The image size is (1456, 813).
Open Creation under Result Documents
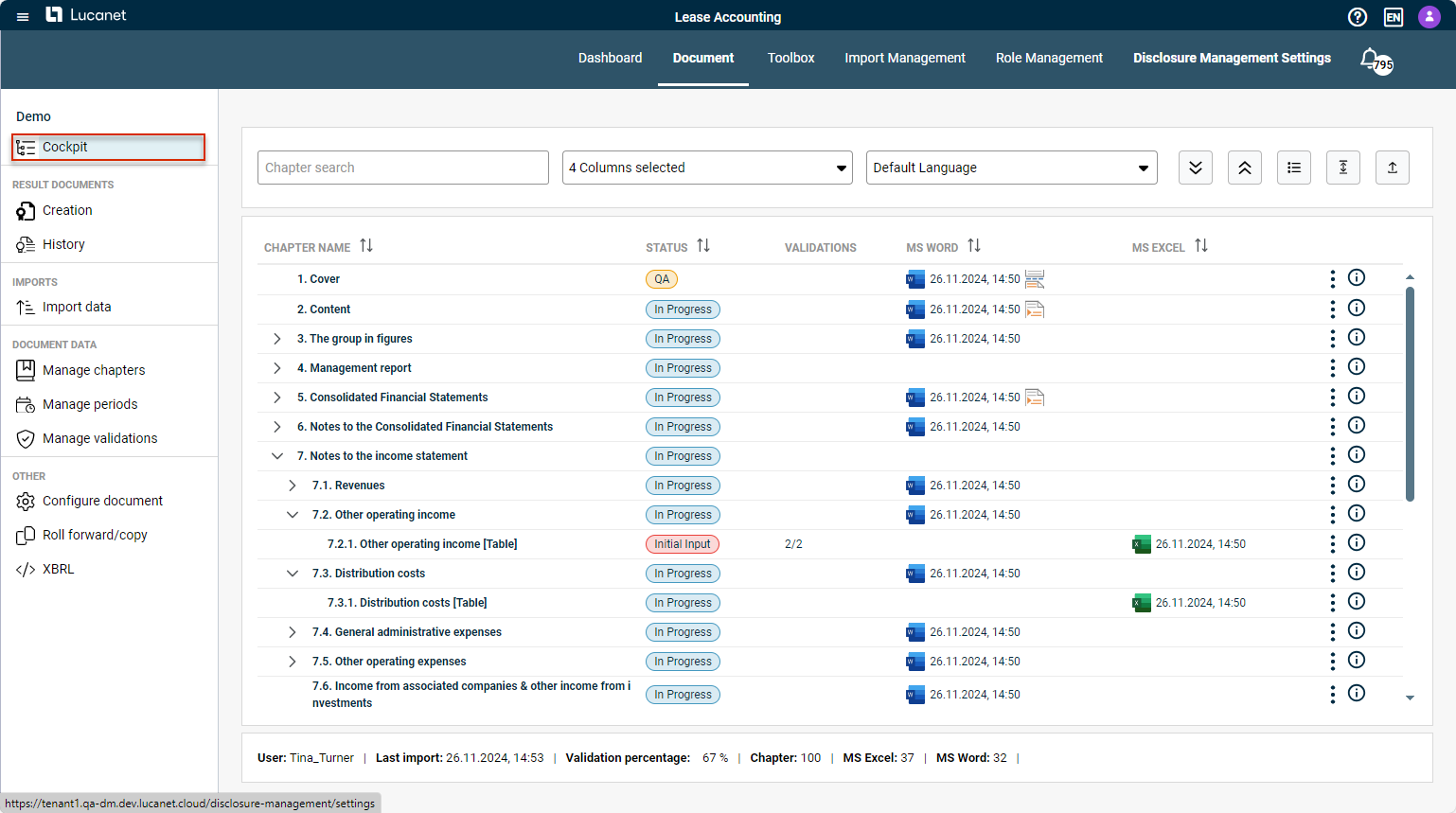[67, 210]
